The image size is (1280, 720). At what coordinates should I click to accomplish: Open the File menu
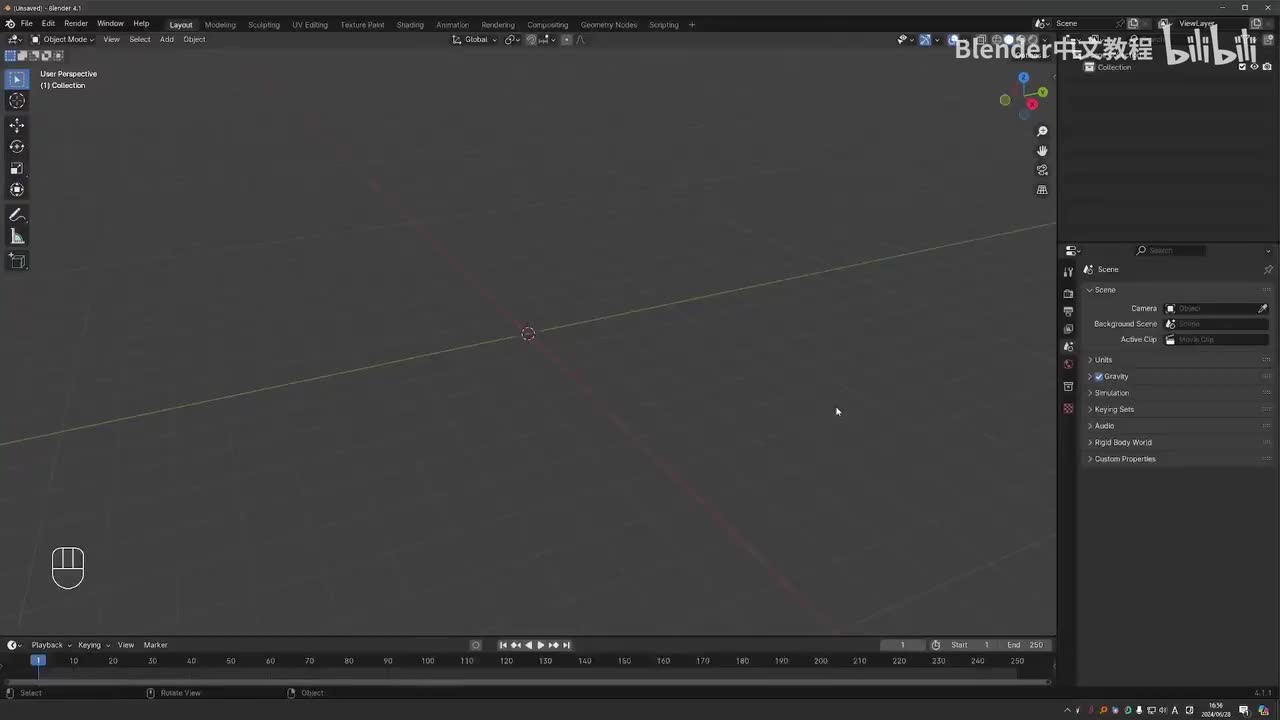26,24
